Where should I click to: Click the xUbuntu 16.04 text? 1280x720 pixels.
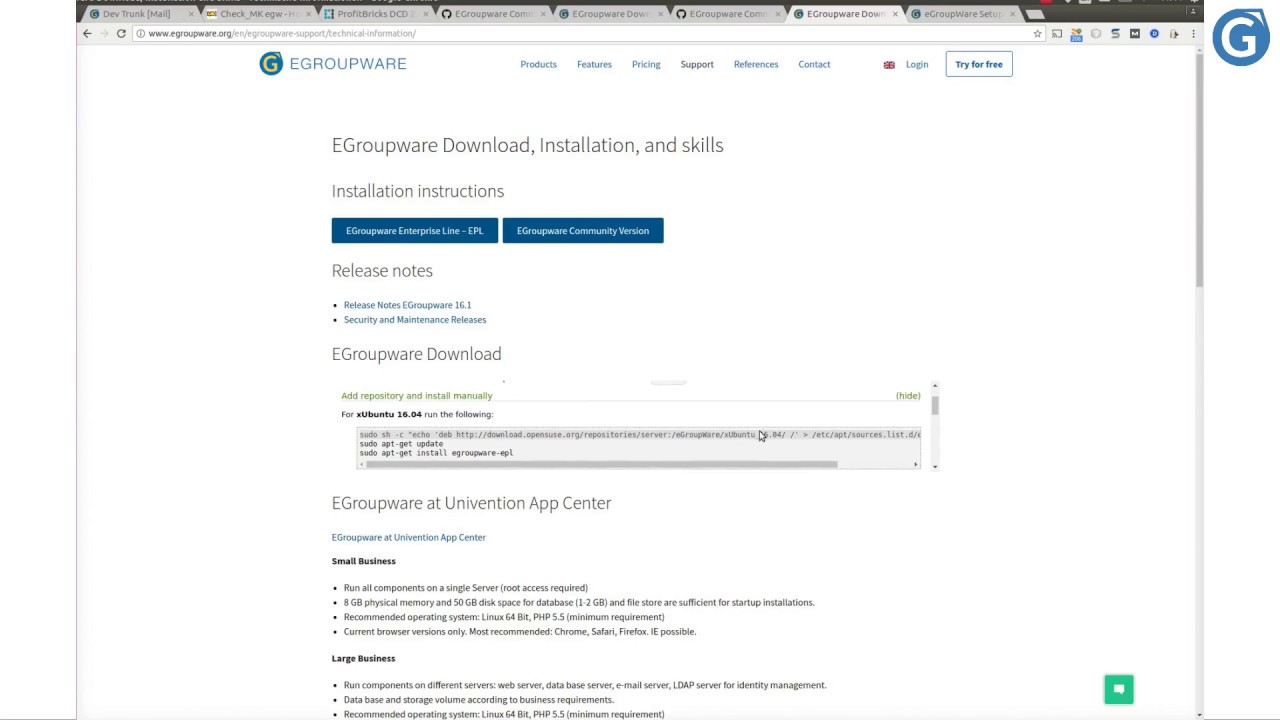click(389, 414)
